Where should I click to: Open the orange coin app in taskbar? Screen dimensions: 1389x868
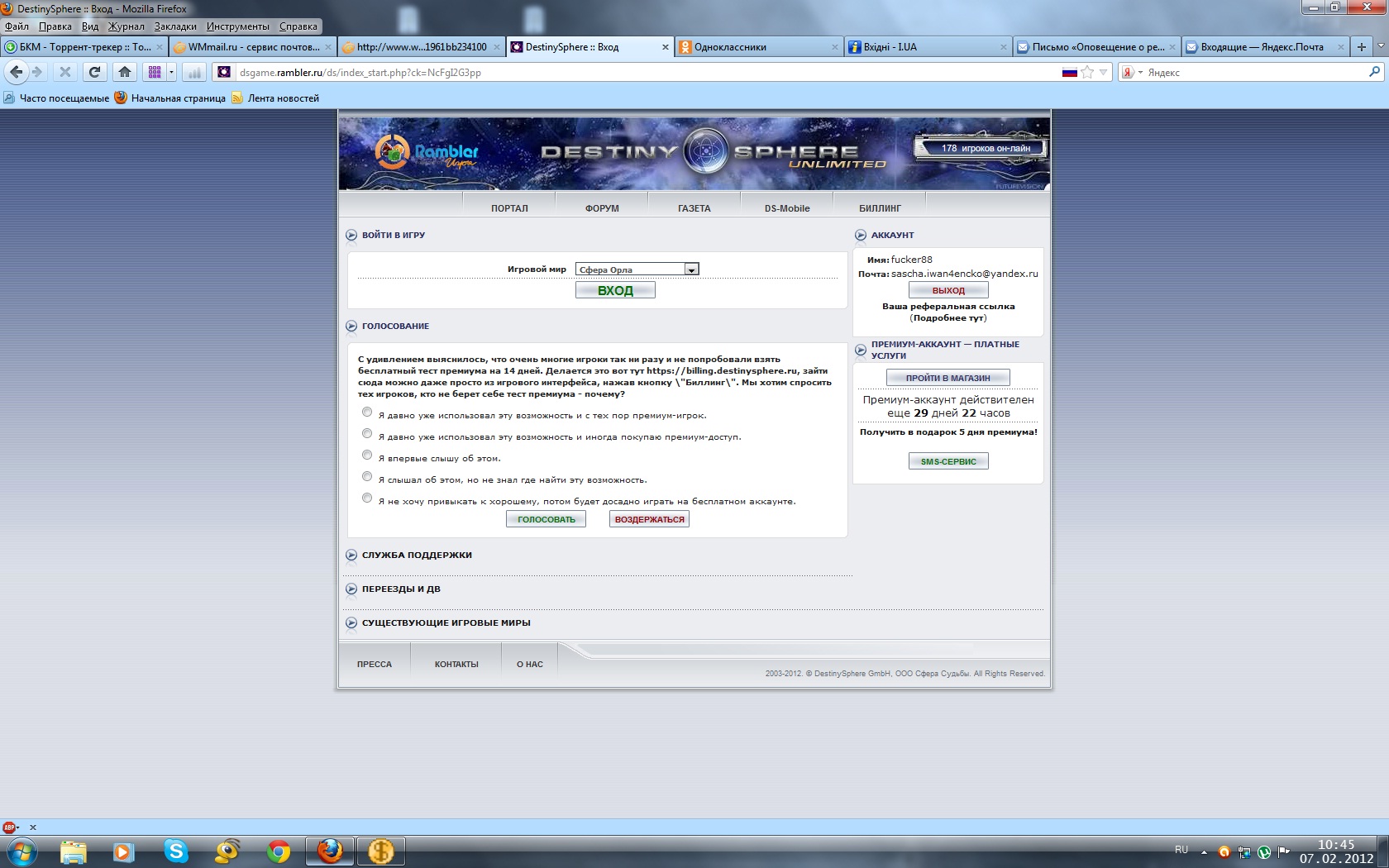381,851
